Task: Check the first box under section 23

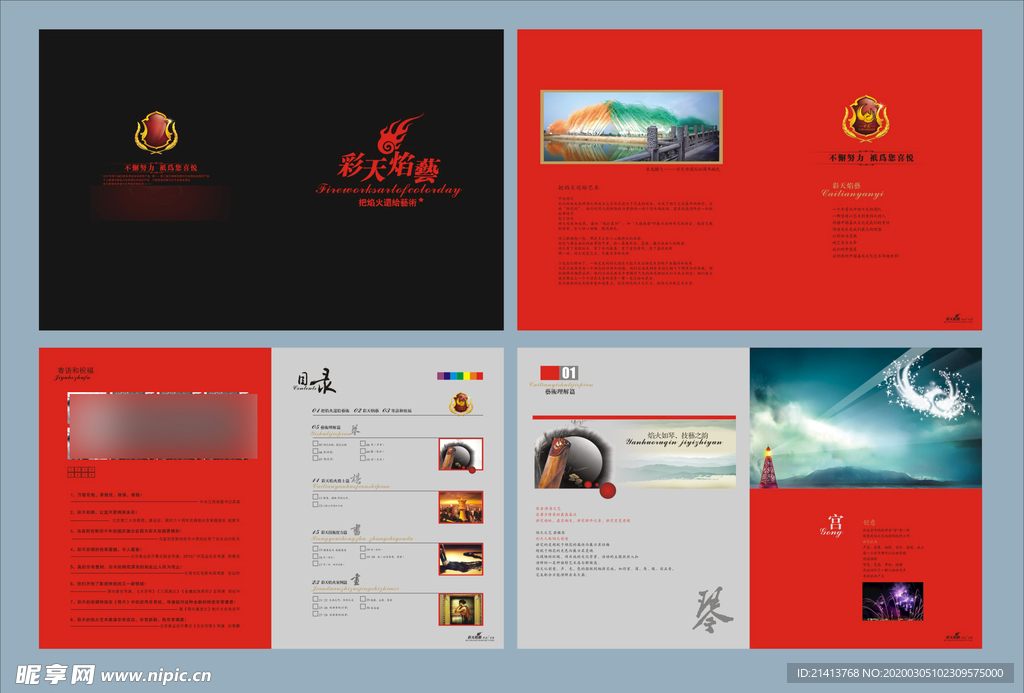Action: (316, 598)
